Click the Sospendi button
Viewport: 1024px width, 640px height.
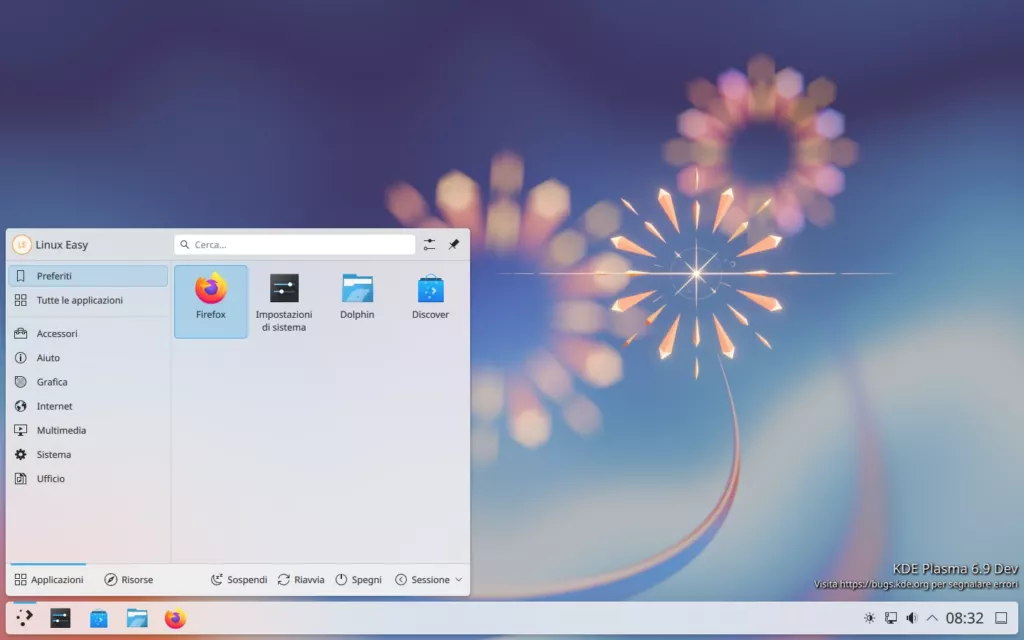239,579
